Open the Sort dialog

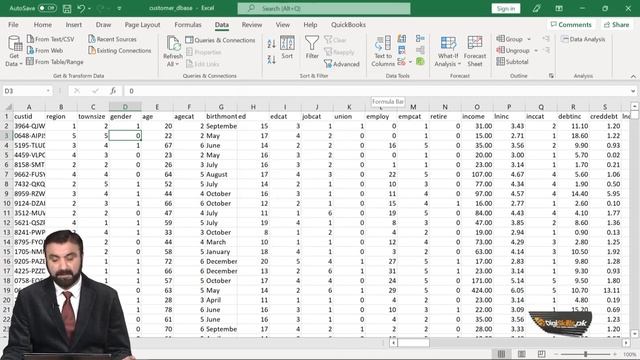coord(287,47)
